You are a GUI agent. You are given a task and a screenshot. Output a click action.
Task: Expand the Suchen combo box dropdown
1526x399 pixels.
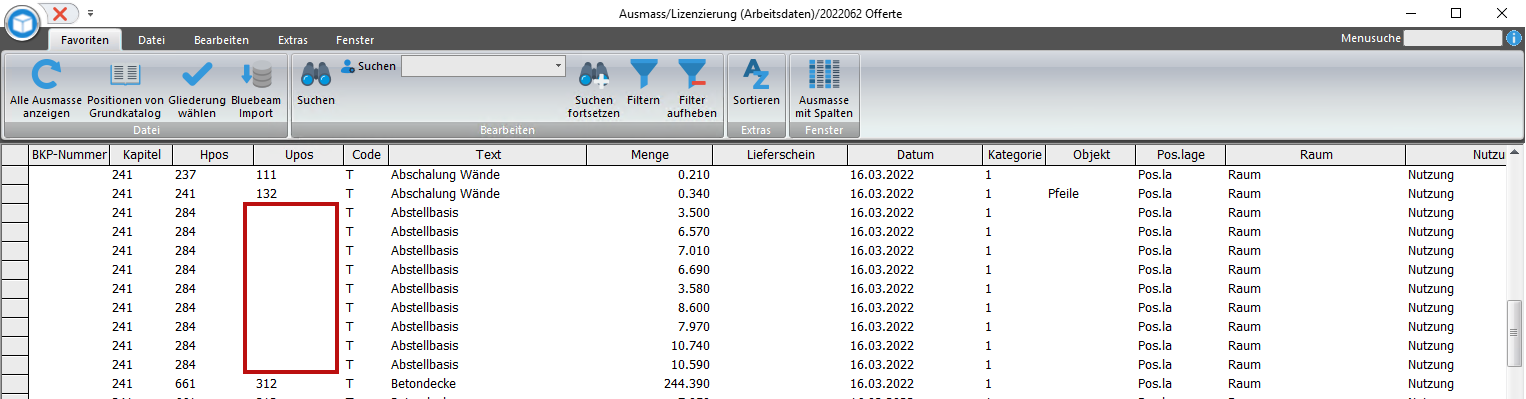coord(558,66)
